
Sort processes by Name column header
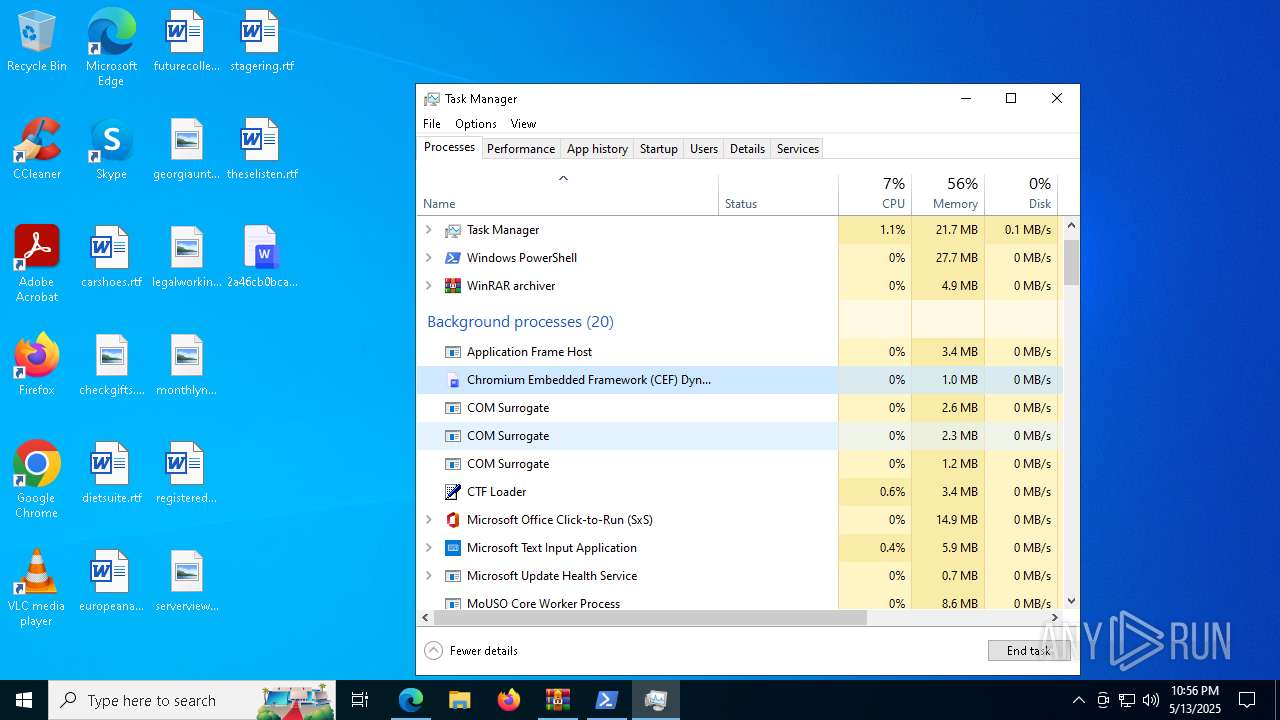click(x=567, y=194)
